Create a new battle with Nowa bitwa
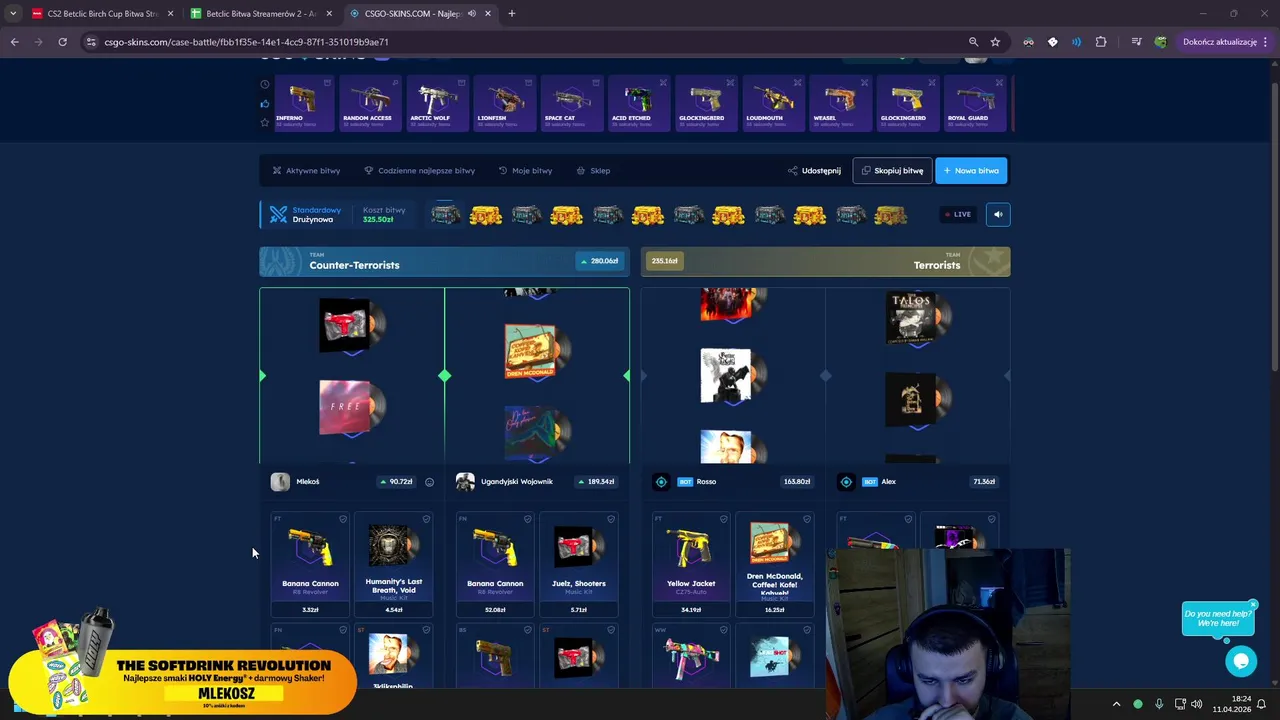 tap(971, 171)
